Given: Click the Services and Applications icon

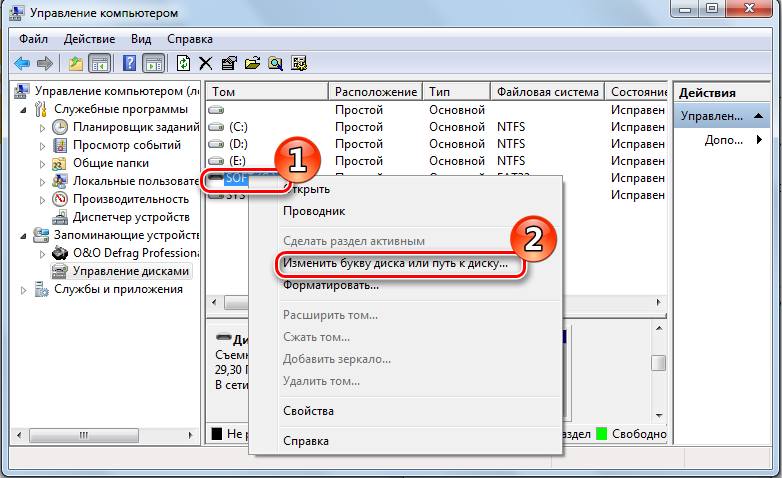Looking at the screenshot, I should (41, 289).
